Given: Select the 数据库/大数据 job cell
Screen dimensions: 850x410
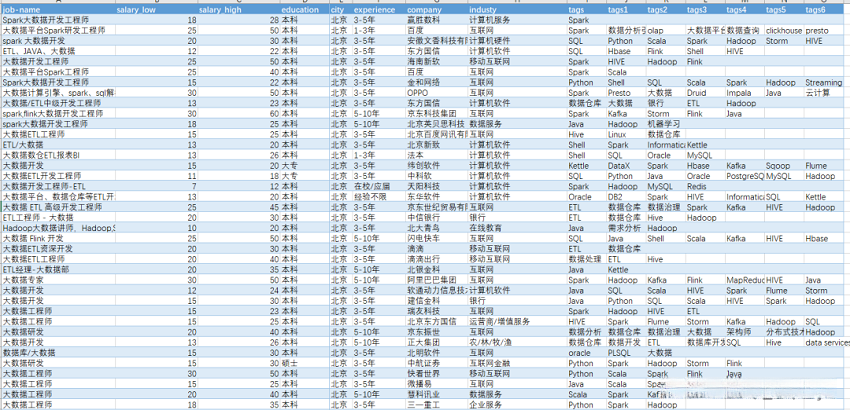Looking at the screenshot, I should tap(57, 353).
